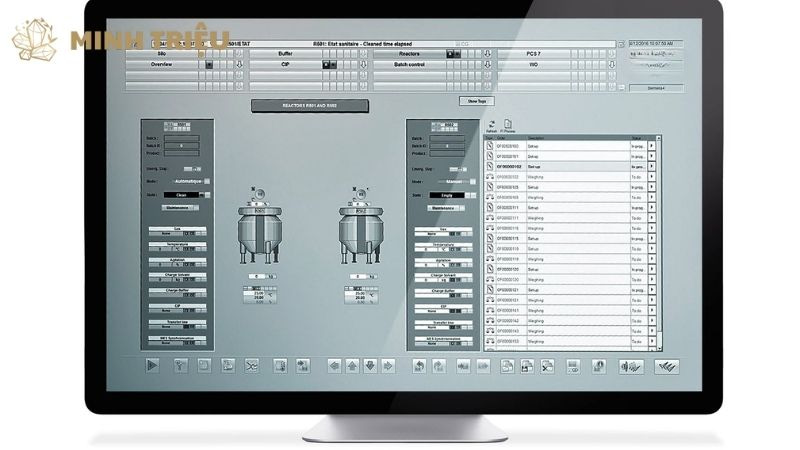Click the up arrow navigation icon
Screen dimensions: 800x450
point(352,366)
